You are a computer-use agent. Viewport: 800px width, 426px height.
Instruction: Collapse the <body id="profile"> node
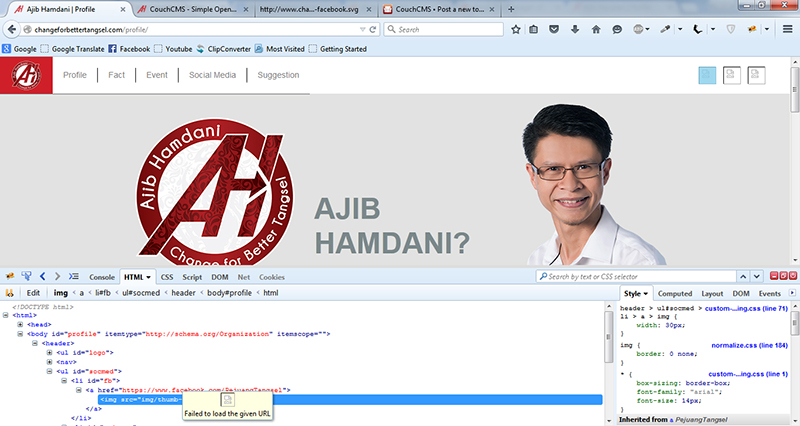(20, 334)
